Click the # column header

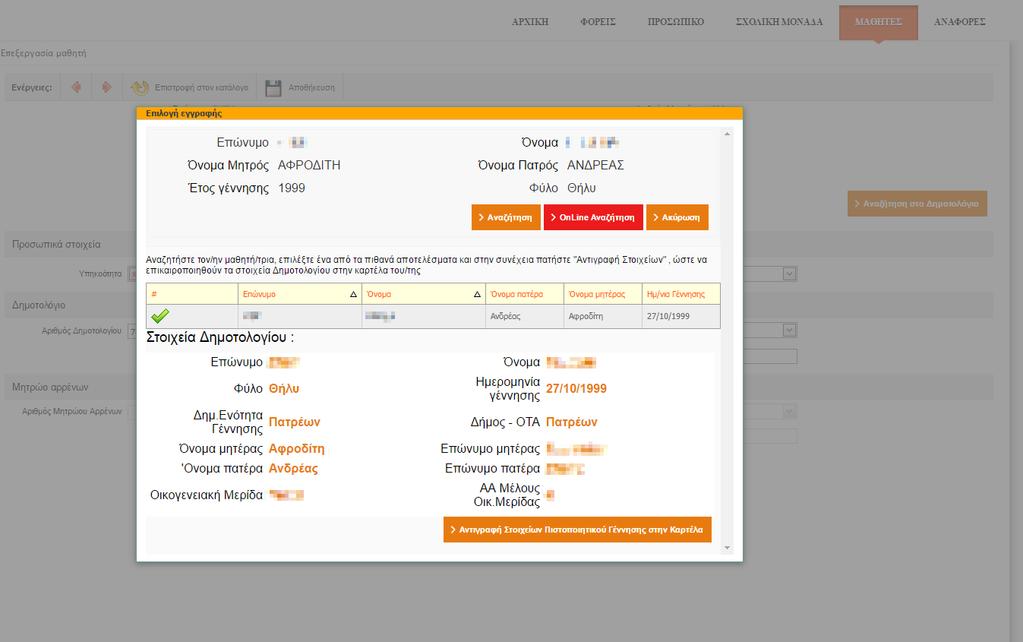(x=192, y=294)
